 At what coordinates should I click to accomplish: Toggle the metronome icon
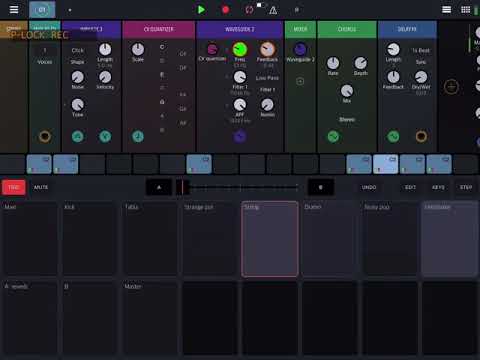pos(273,10)
